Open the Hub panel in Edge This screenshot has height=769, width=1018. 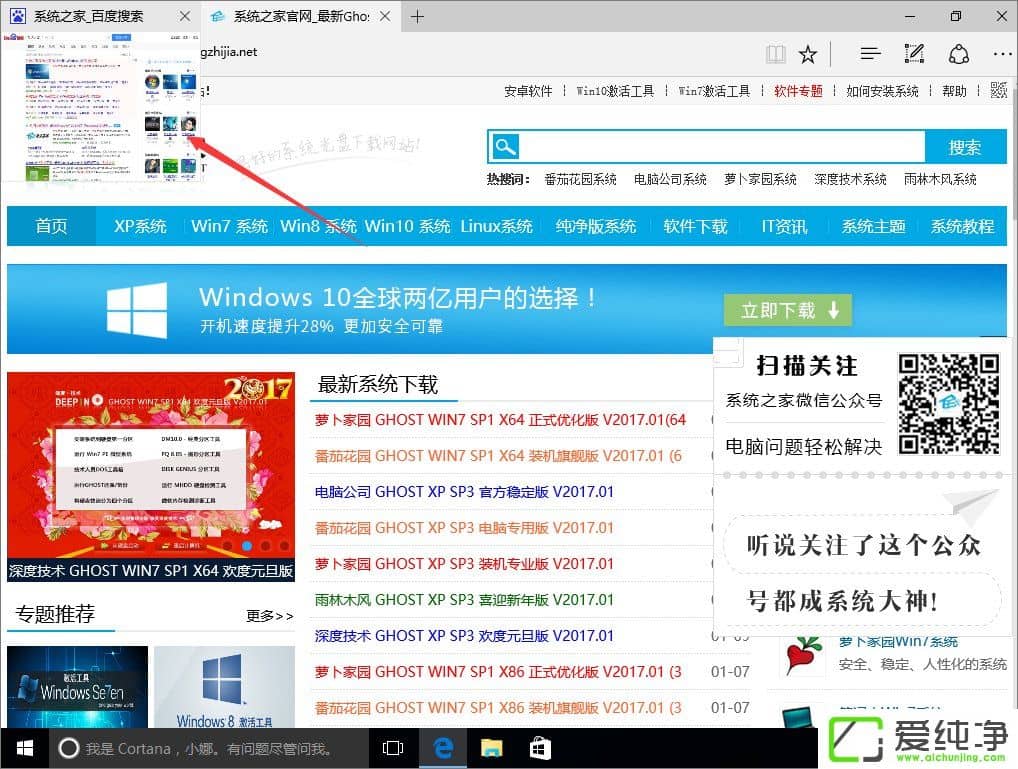click(868, 54)
